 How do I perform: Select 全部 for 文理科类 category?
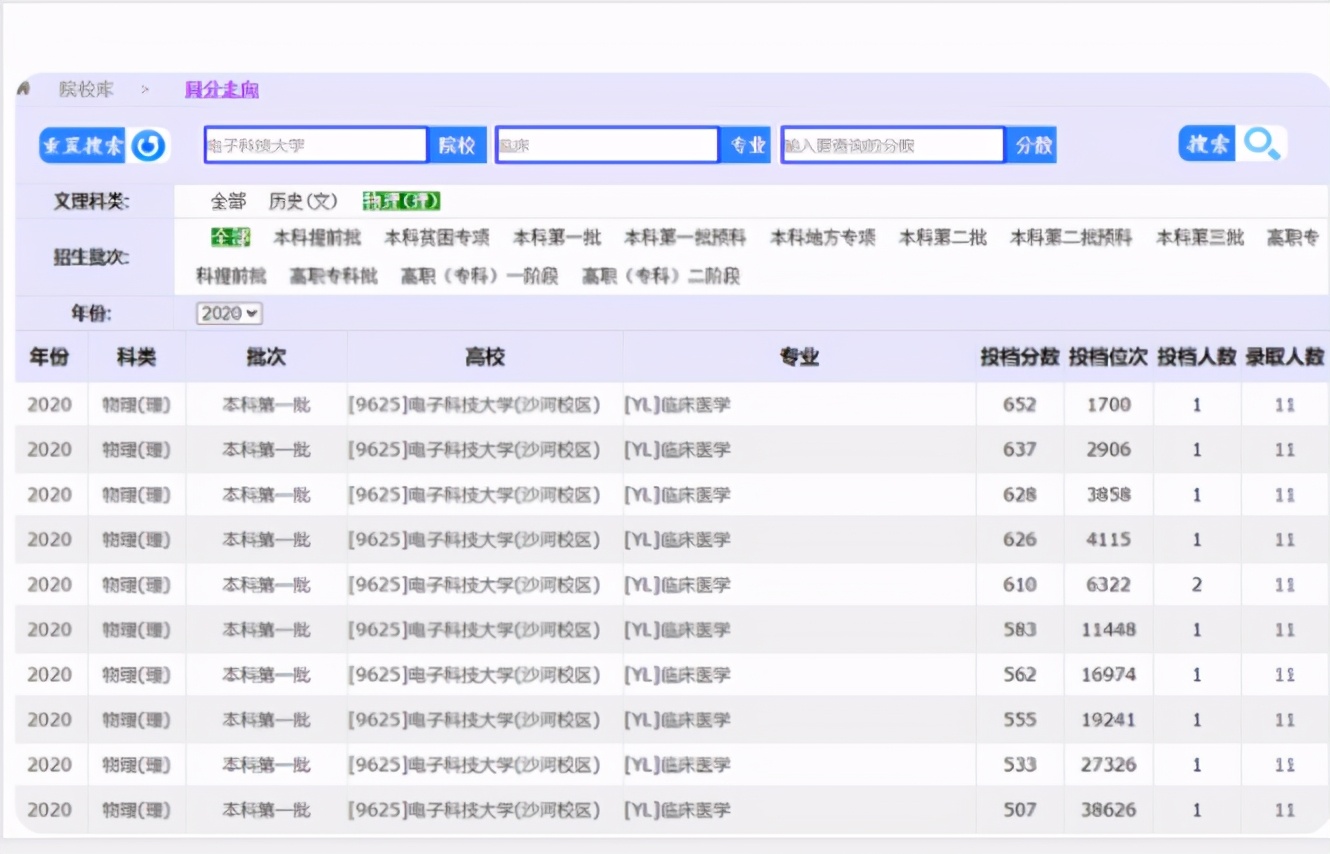point(228,200)
